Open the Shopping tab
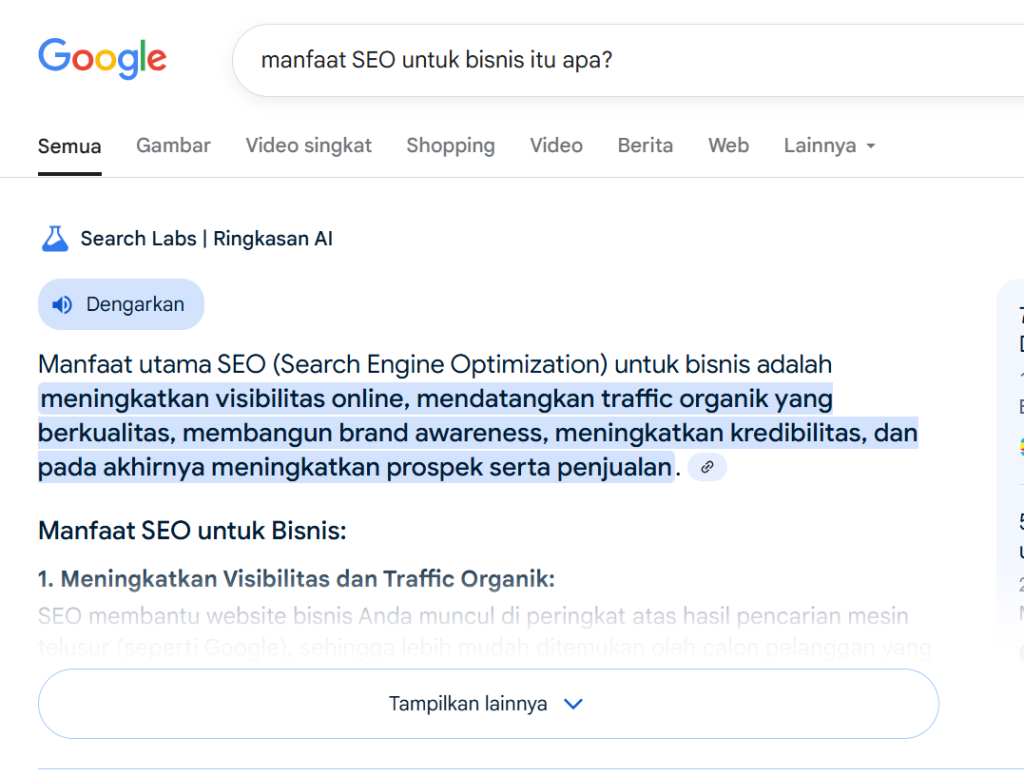Screen dimensions: 1024x776 [451, 145]
